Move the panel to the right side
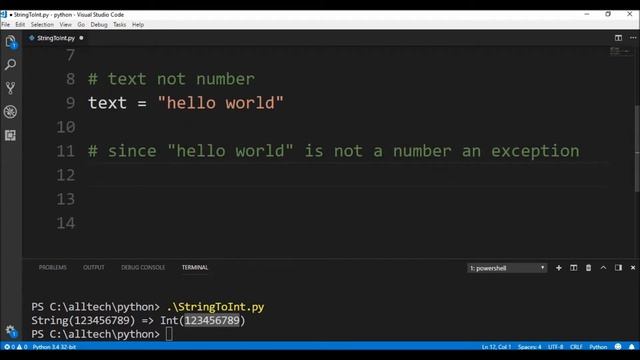 pyautogui.click(x=618, y=268)
